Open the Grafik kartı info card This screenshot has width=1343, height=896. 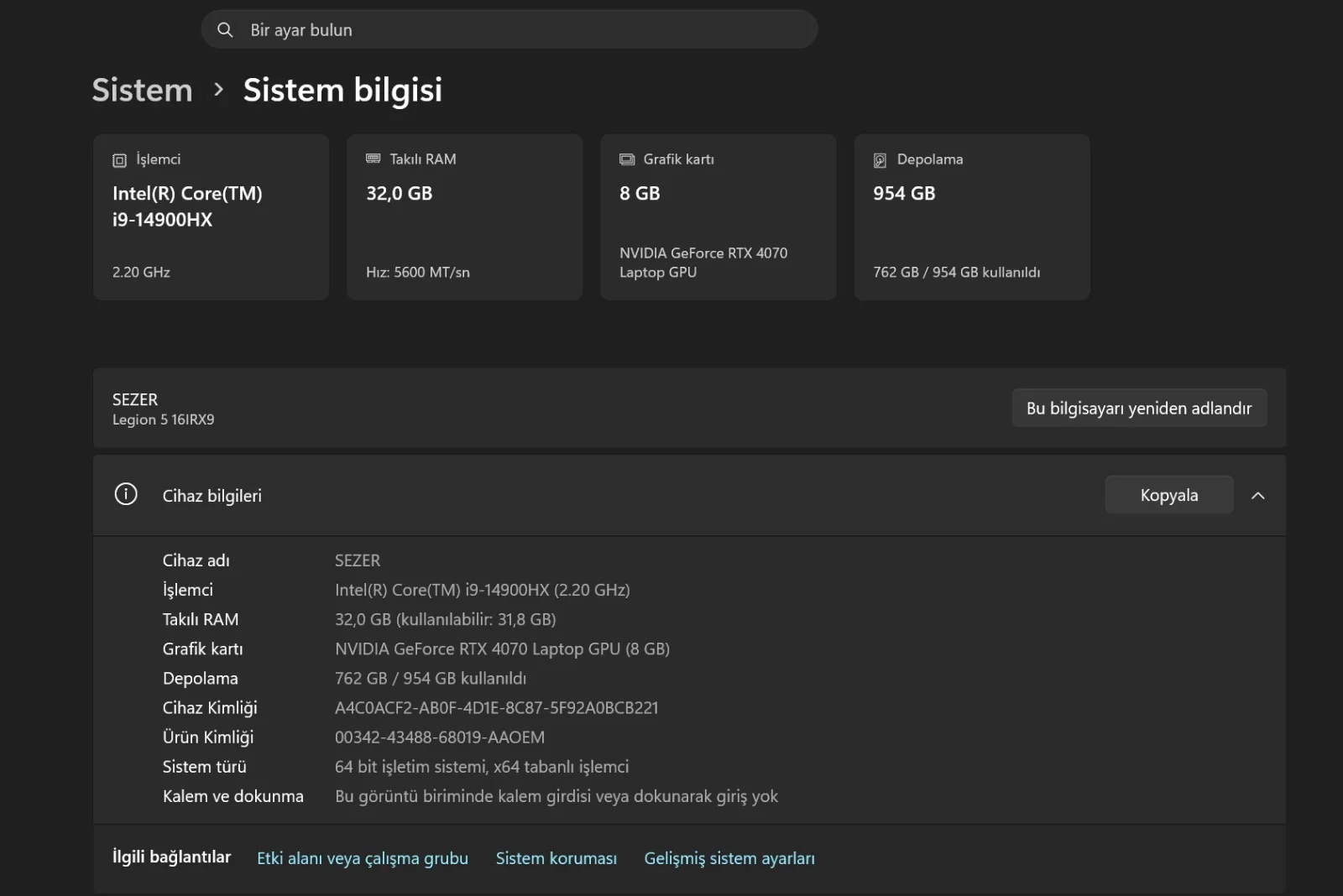[x=719, y=217]
